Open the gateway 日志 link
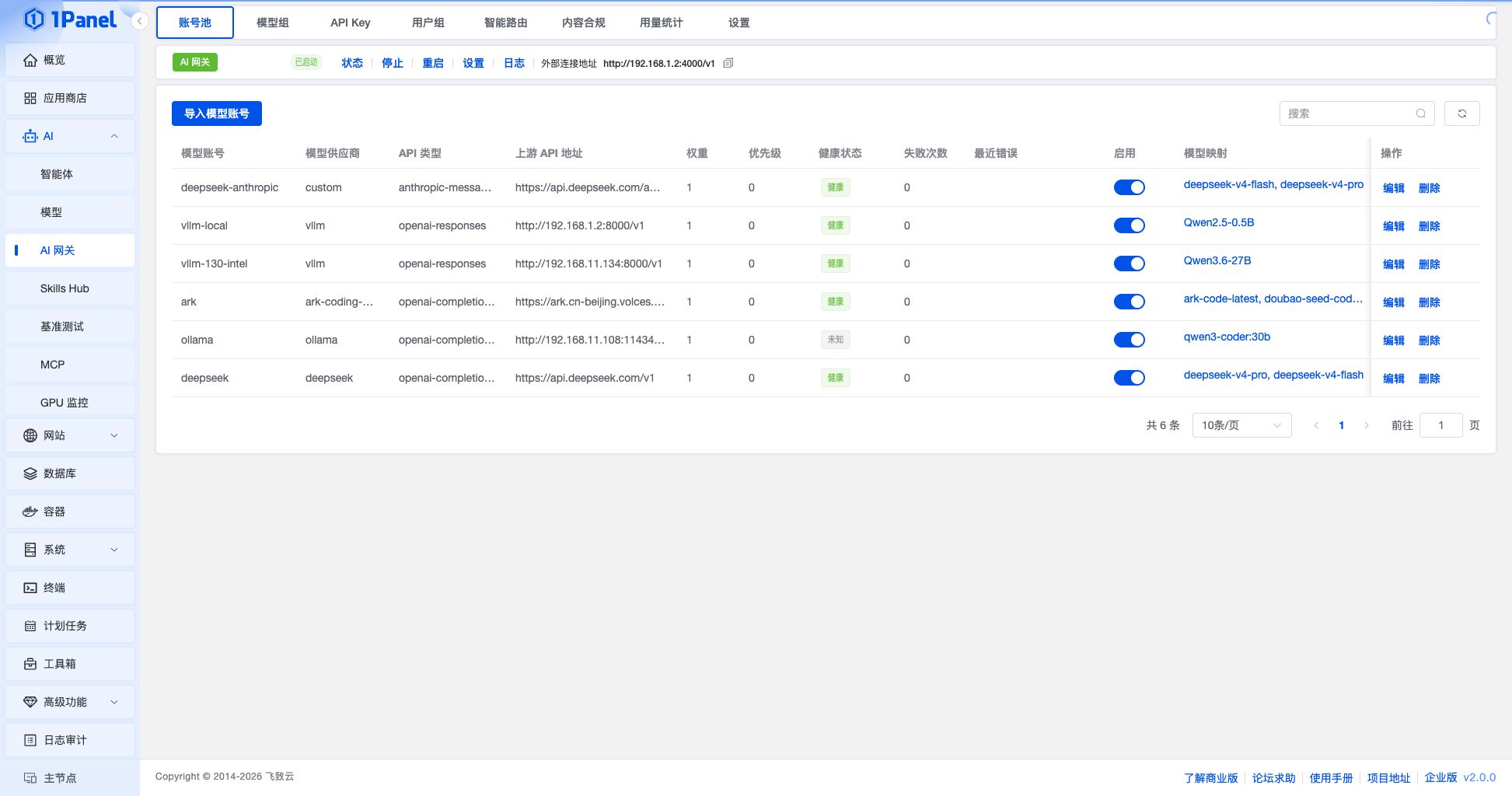 pyautogui.click(x=514, y=63)
